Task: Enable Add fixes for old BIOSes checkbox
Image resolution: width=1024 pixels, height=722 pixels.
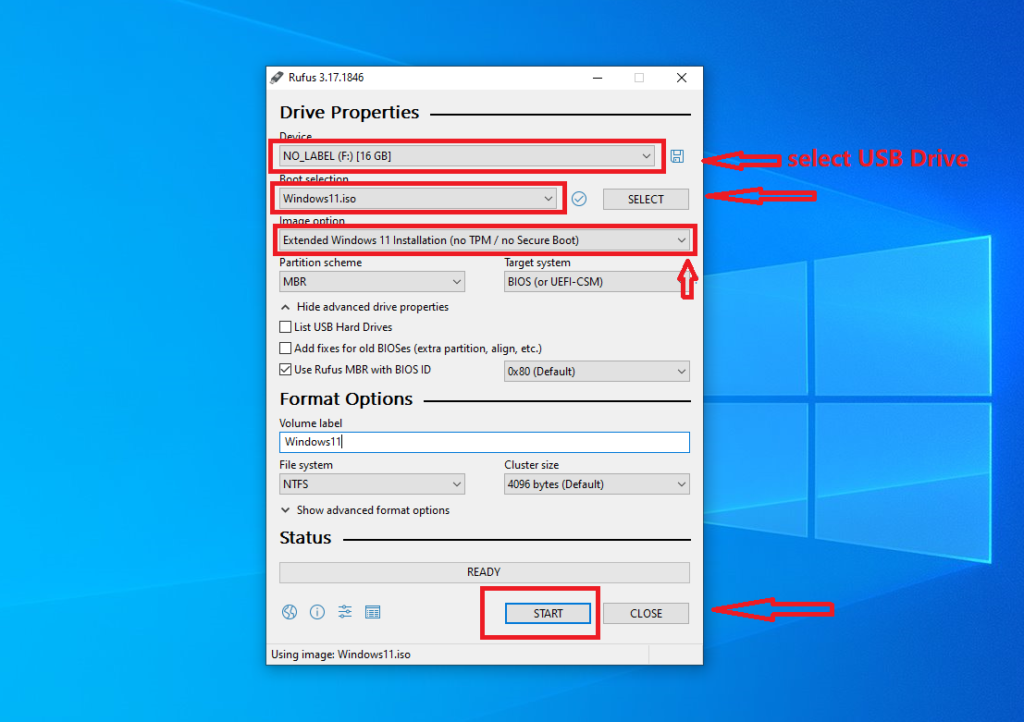Action: (286, 348)
